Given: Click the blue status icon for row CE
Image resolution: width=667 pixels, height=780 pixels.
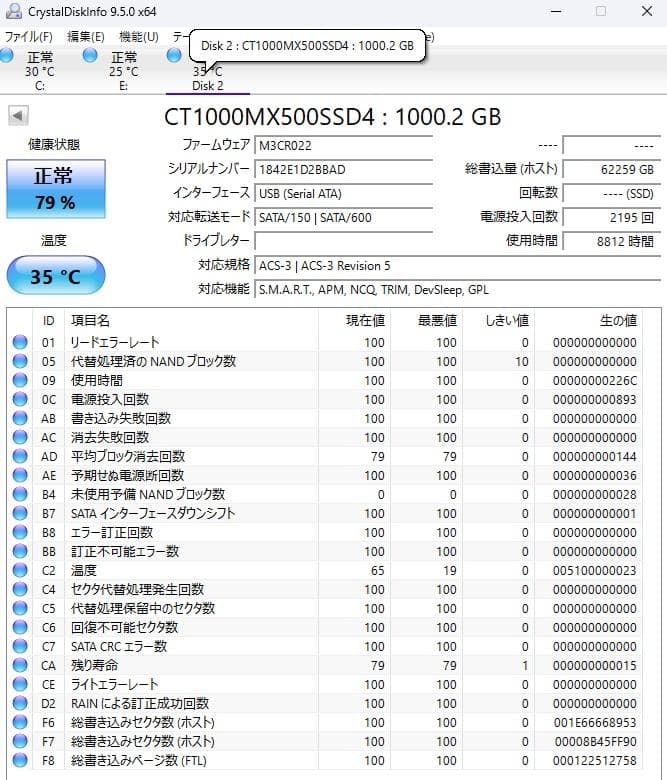Looking at the screenshot, I should (20, 684).
